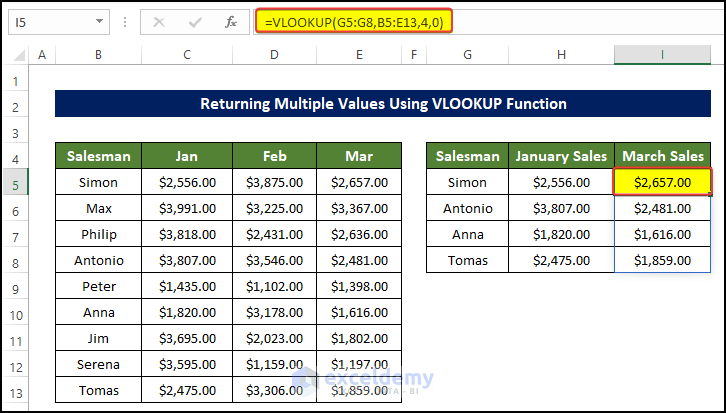Select the Feb column header cell
The height and width of the screenshot is (413, 726).
click(x=274, y=156)
